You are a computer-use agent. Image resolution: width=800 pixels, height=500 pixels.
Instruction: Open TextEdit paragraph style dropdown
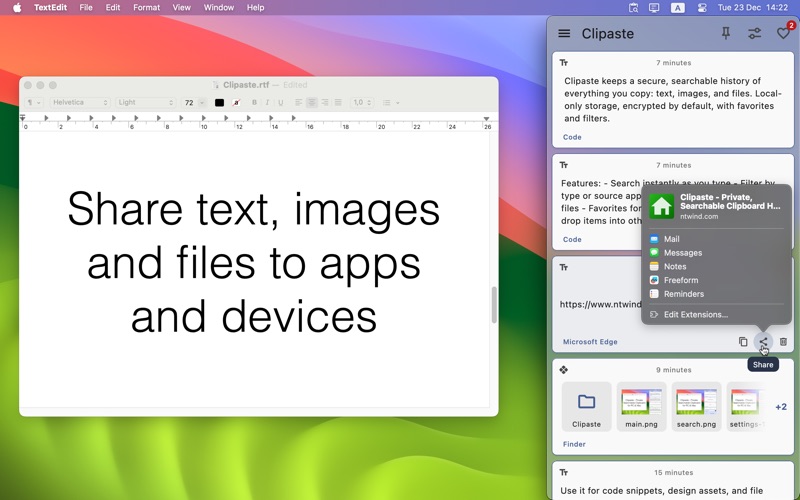34,103
